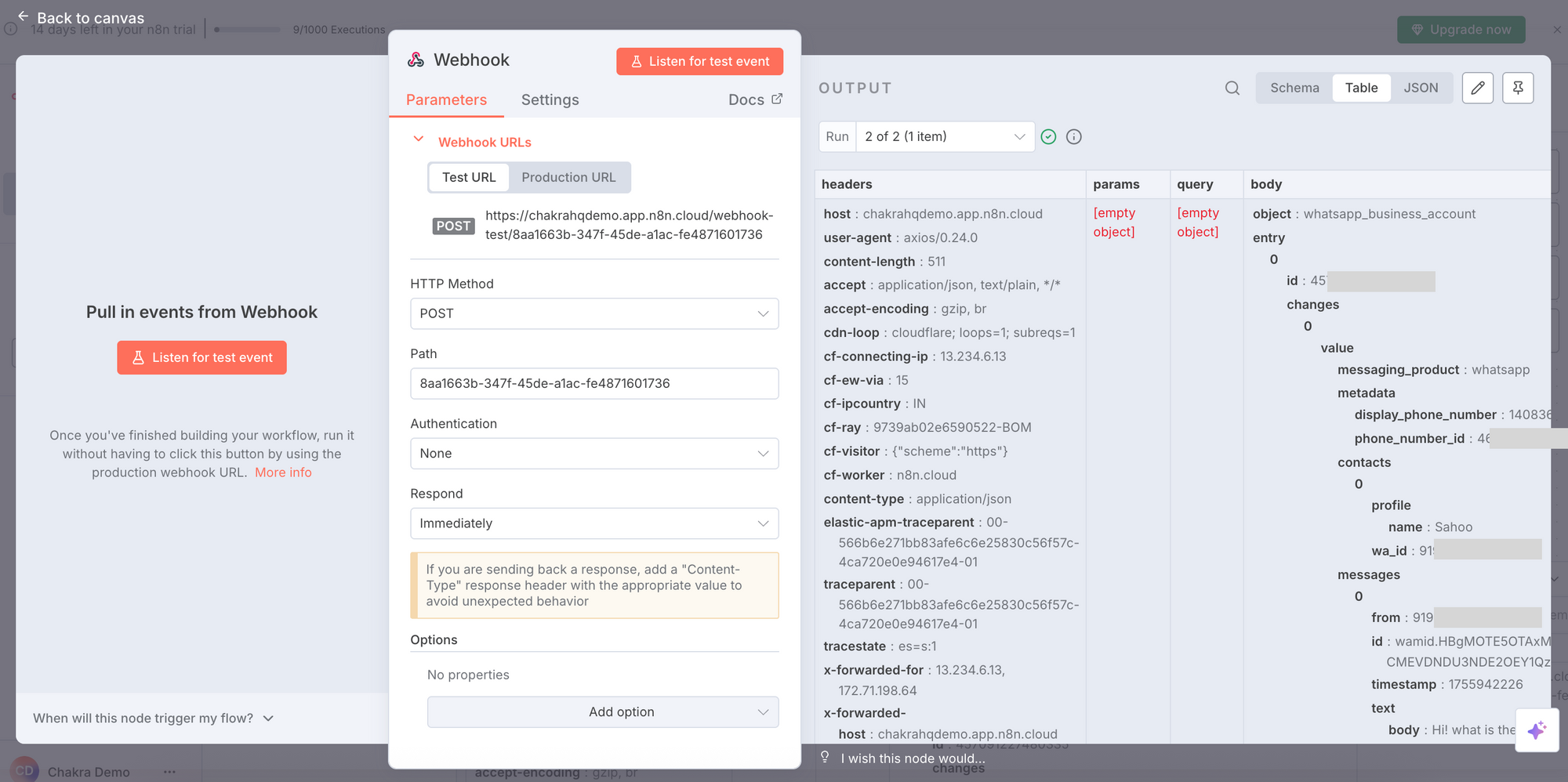Click the object whatsapp_business_account entry
This screenshot has width=1568, height=782.
click(1363, 214)
